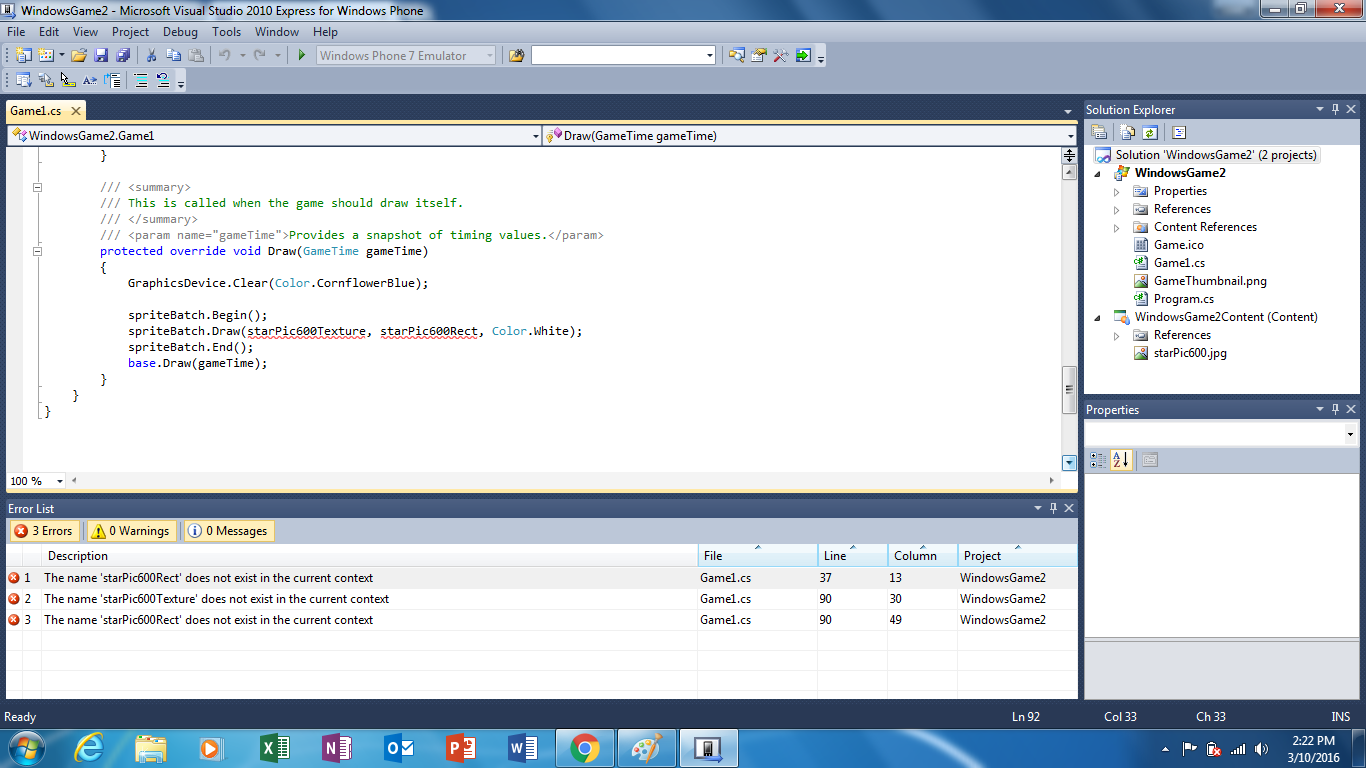Open the Tools menu

[x=227, y=32]
